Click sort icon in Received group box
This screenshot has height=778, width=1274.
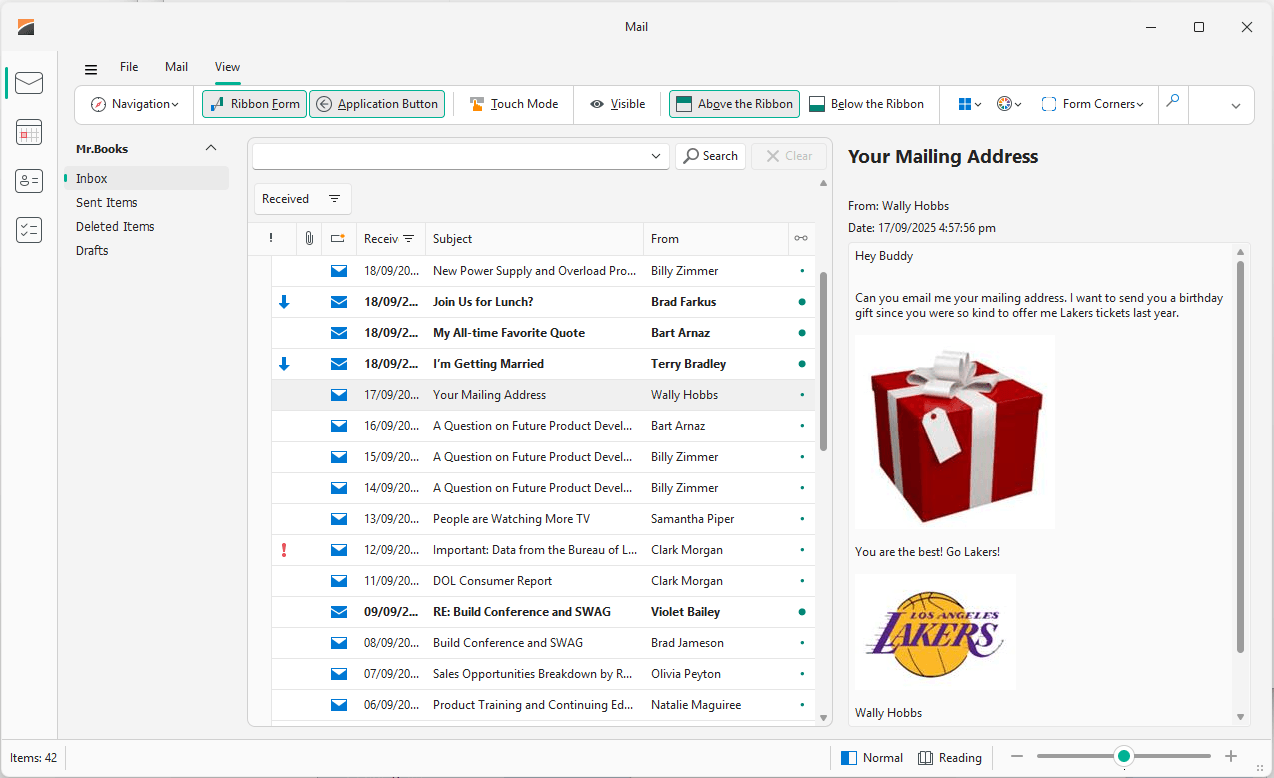coord(334,199)
